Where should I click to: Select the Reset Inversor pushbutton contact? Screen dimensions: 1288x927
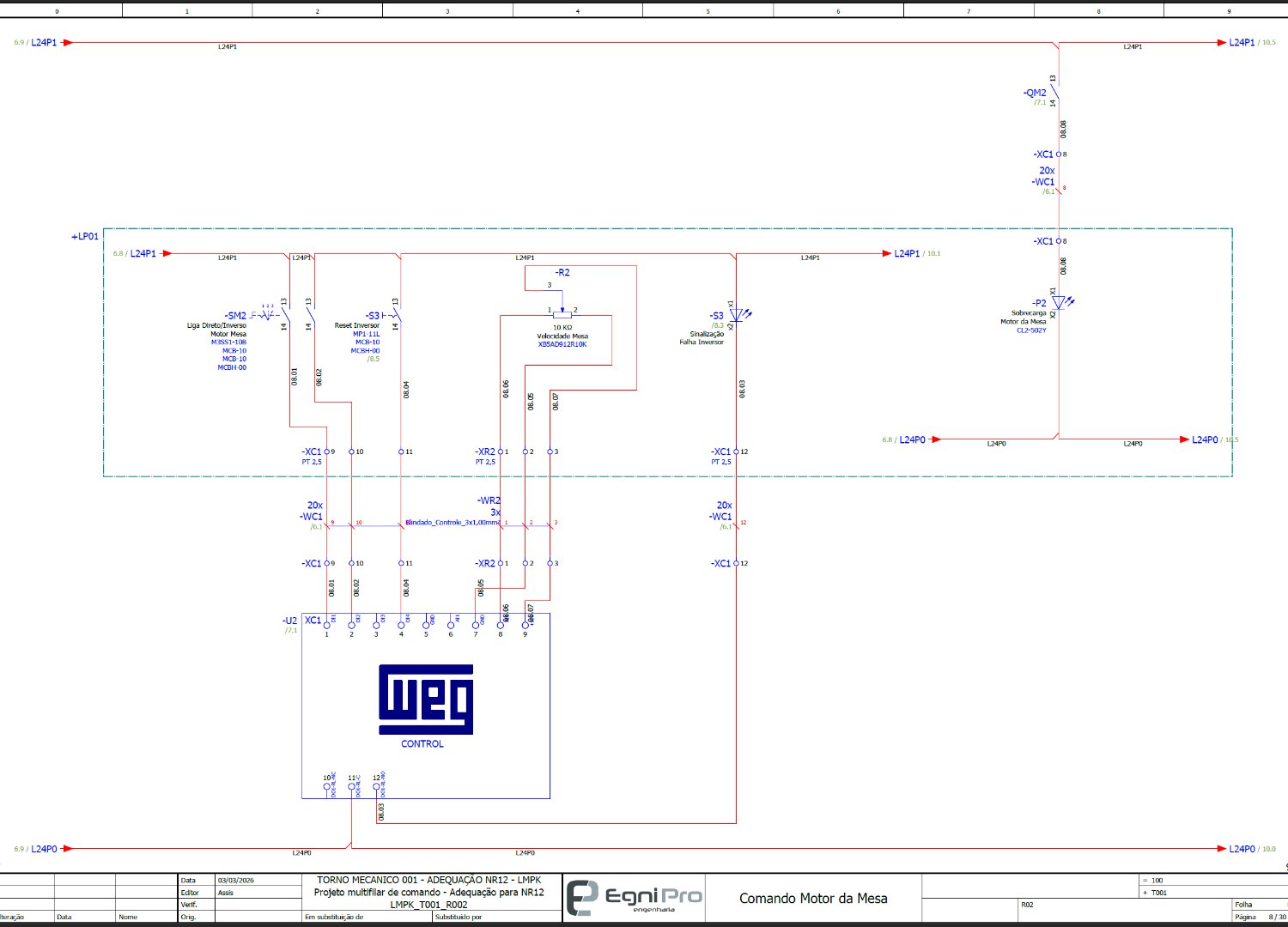[x=396, y=315]
